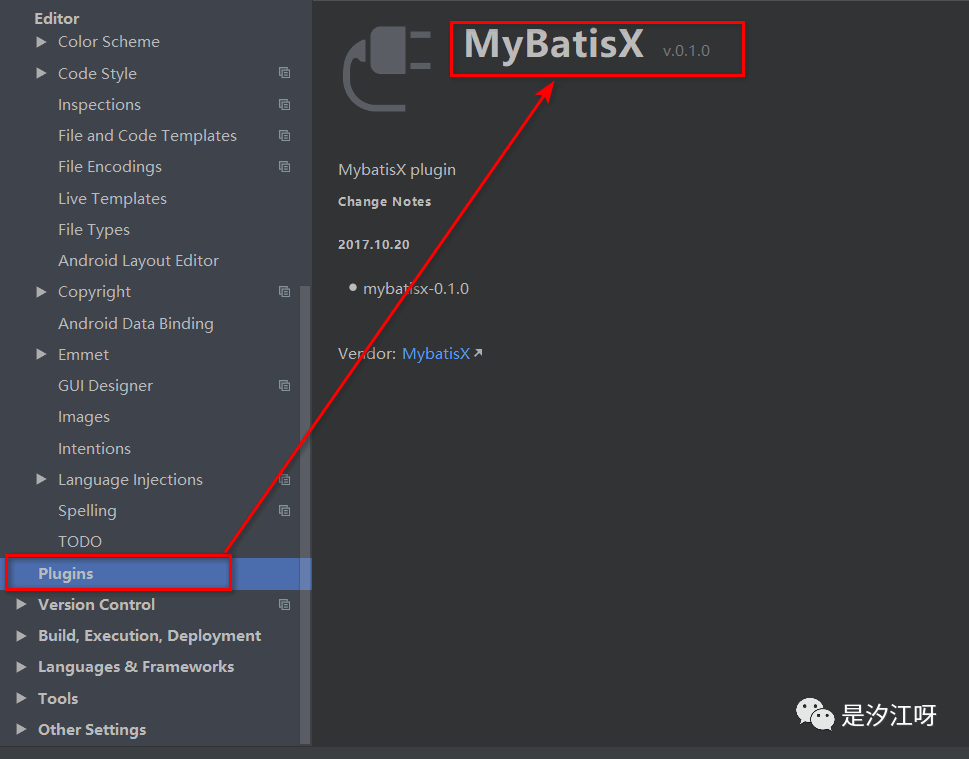Open the Images settings page
The image size is (969, 759).
pos(84,417)
